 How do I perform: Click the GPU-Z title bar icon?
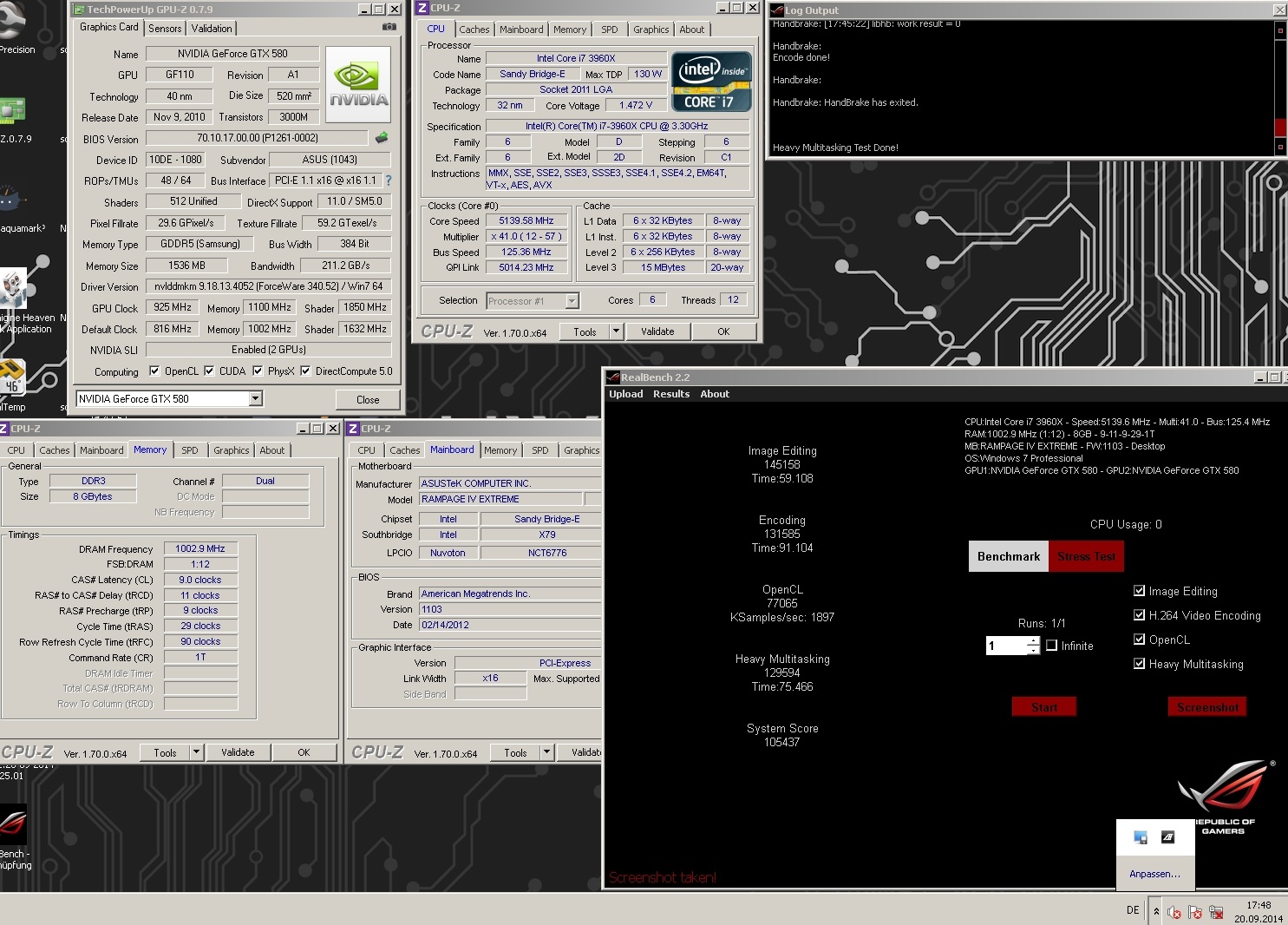(x=79, y=10)
